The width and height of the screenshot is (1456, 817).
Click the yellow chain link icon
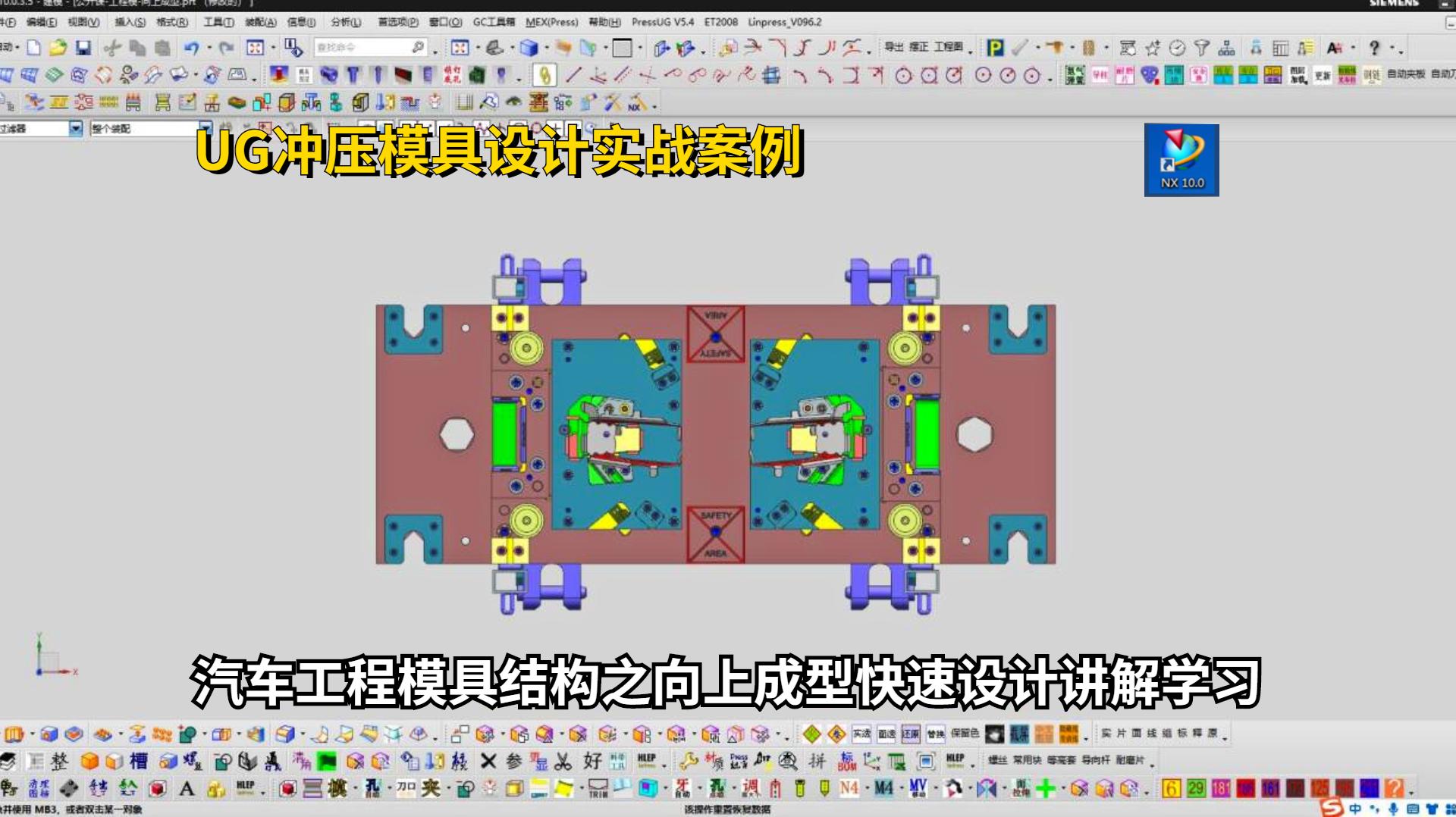coord(544,75)
